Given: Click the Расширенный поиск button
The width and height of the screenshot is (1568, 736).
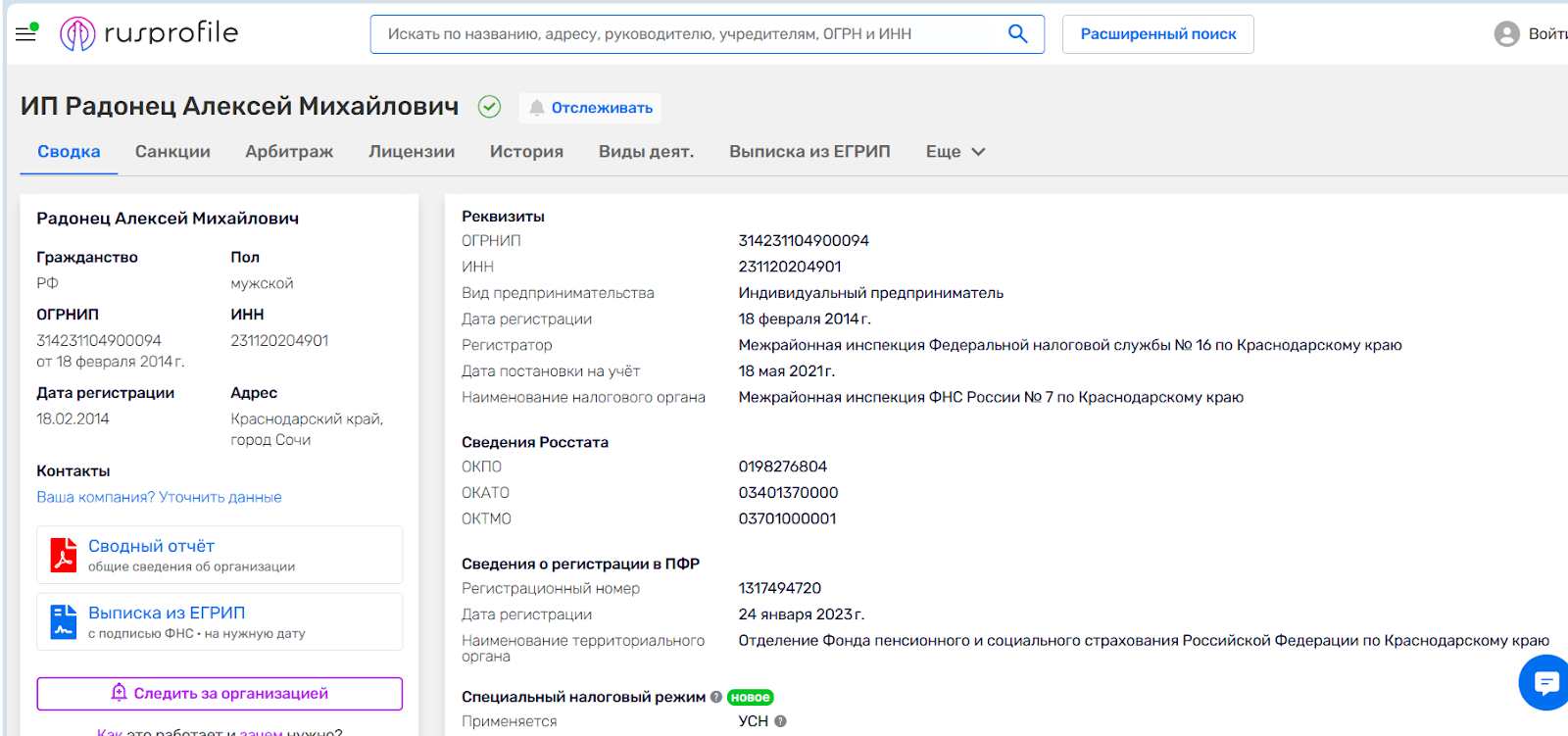Looking at the screenshot, I should 1157,34.
